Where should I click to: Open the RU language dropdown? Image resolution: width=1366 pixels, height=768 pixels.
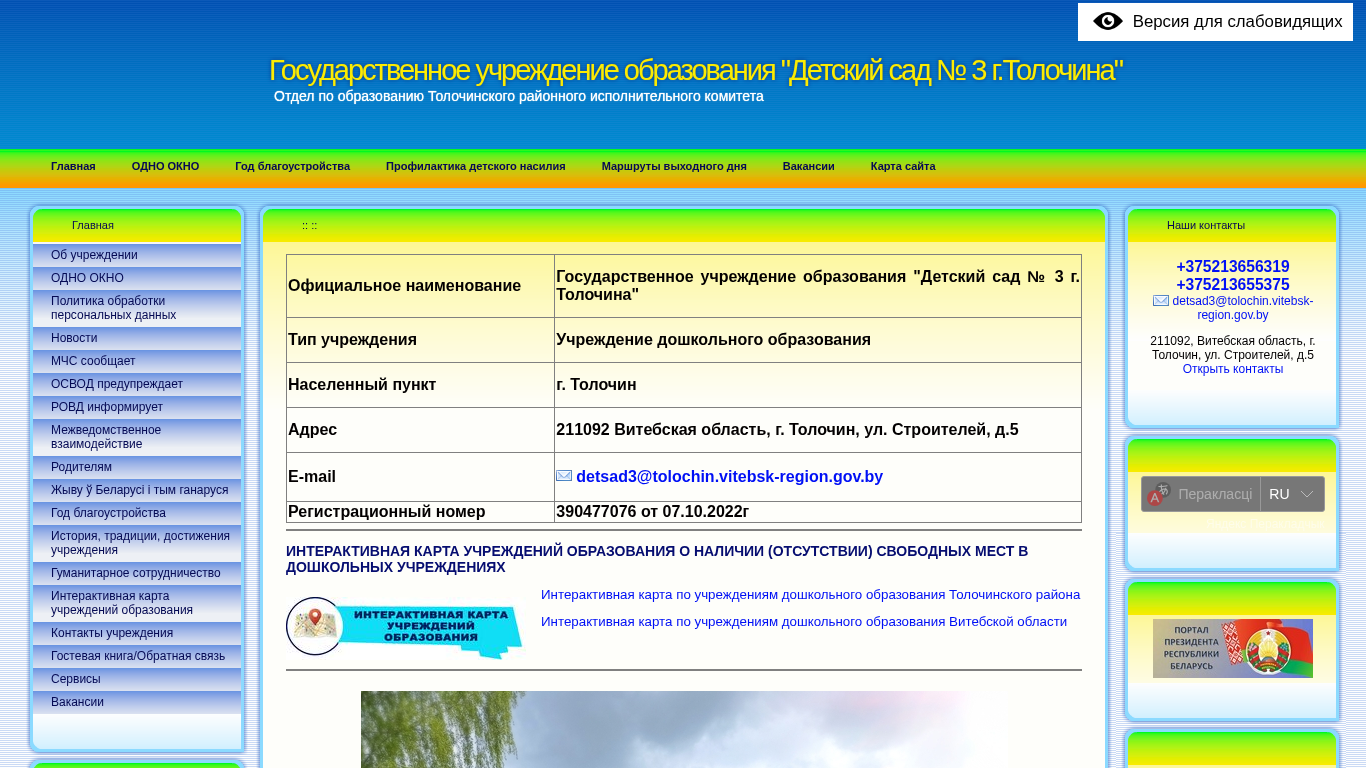(x=1292, y=494)
